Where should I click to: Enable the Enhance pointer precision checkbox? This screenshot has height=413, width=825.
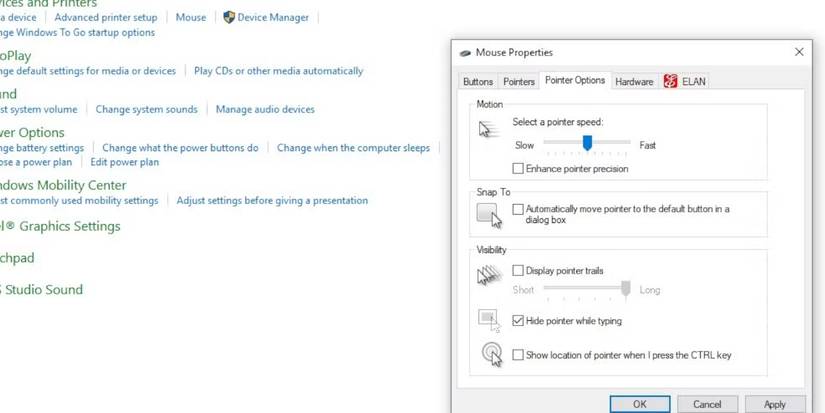[518, 169]
